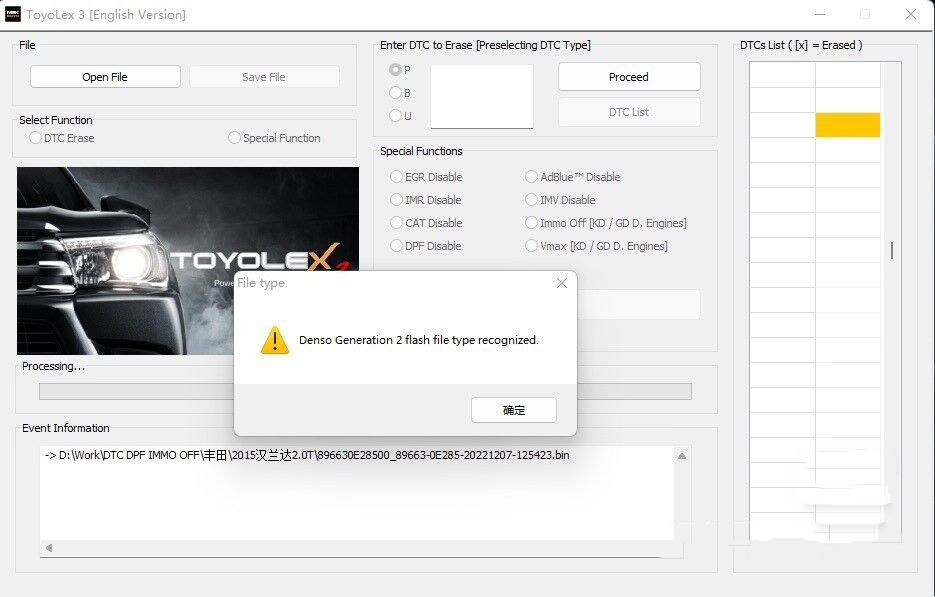Click the ToyoLex app icon in title bar

click(x=13, y=14)
